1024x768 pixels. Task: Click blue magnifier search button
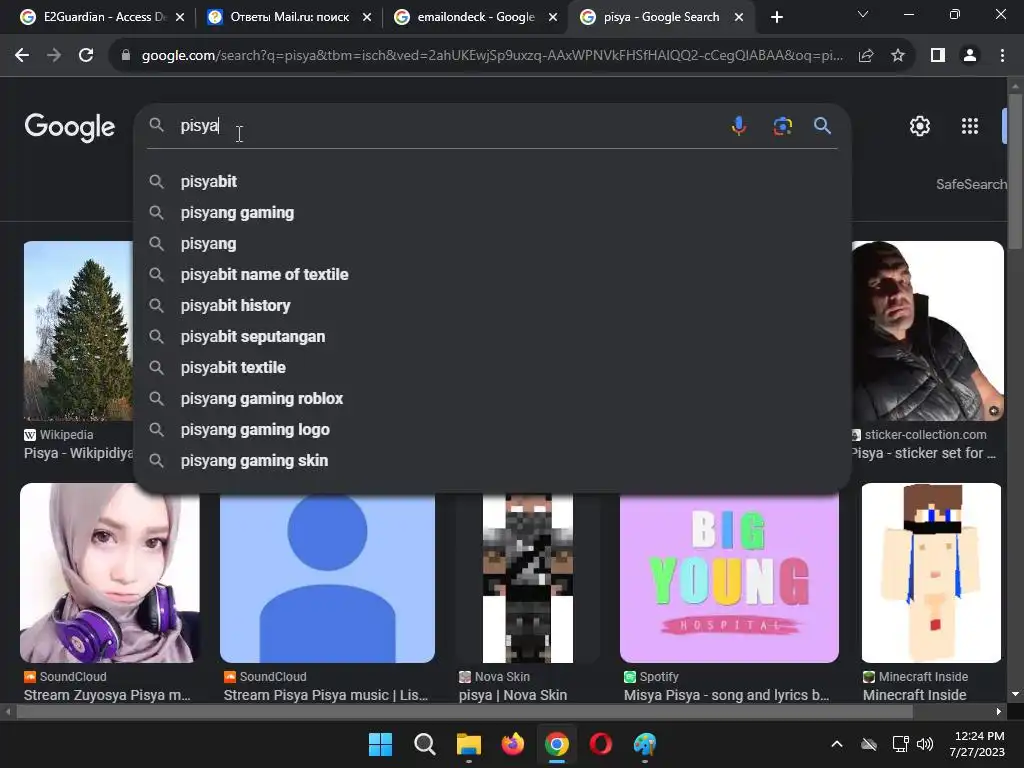822,125
